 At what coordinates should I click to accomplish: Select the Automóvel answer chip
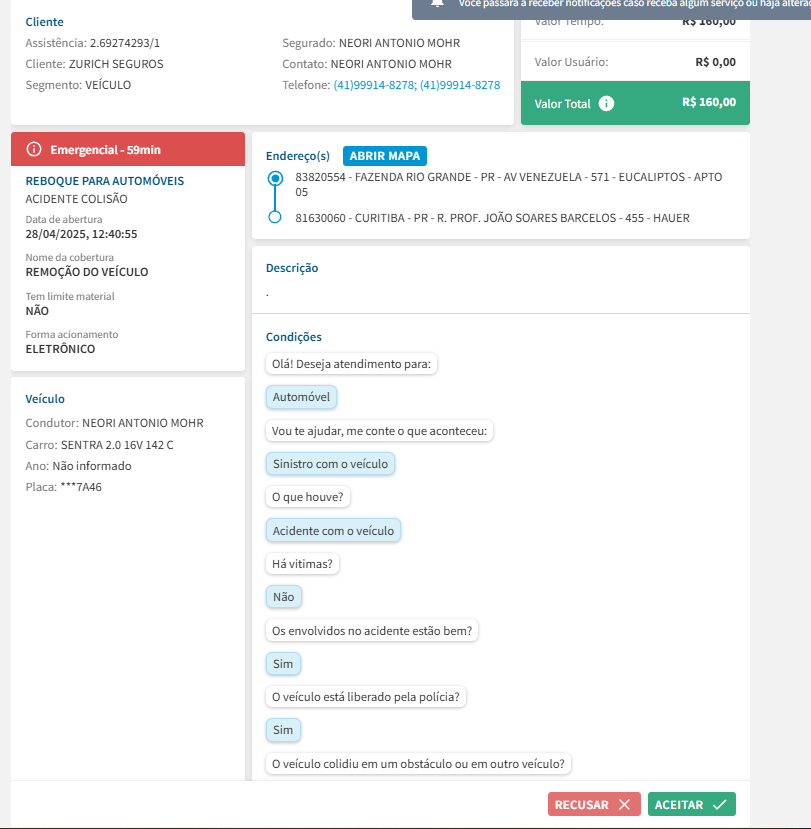coord(302,397)
